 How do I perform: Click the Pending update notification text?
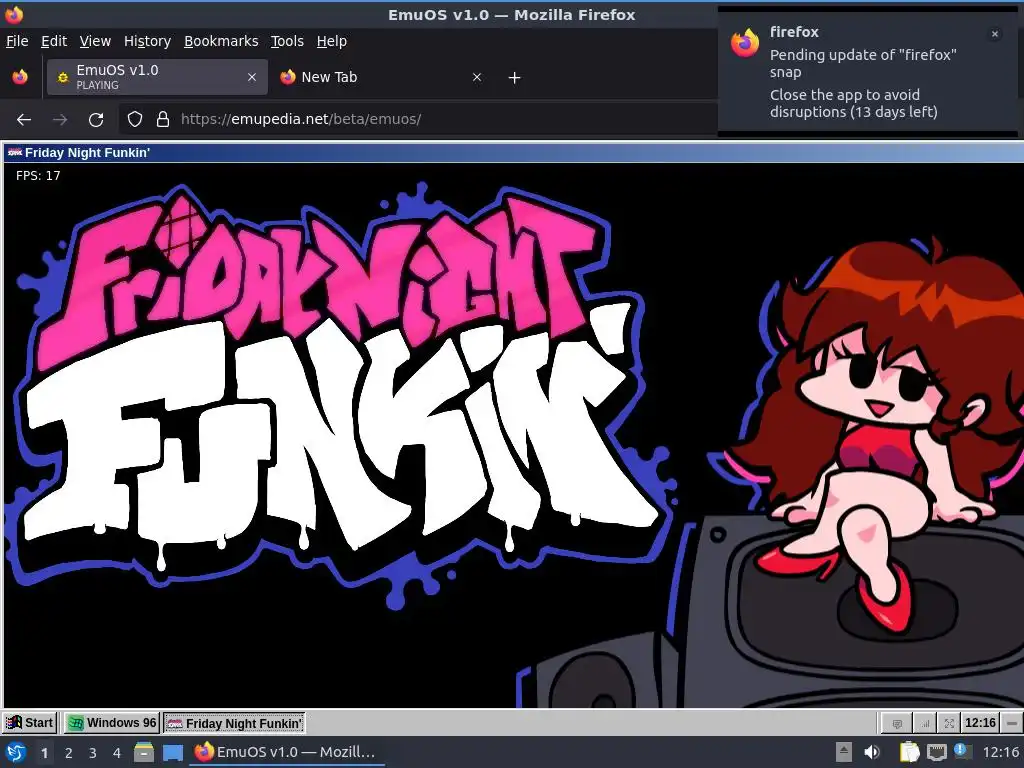coord(863,63)
